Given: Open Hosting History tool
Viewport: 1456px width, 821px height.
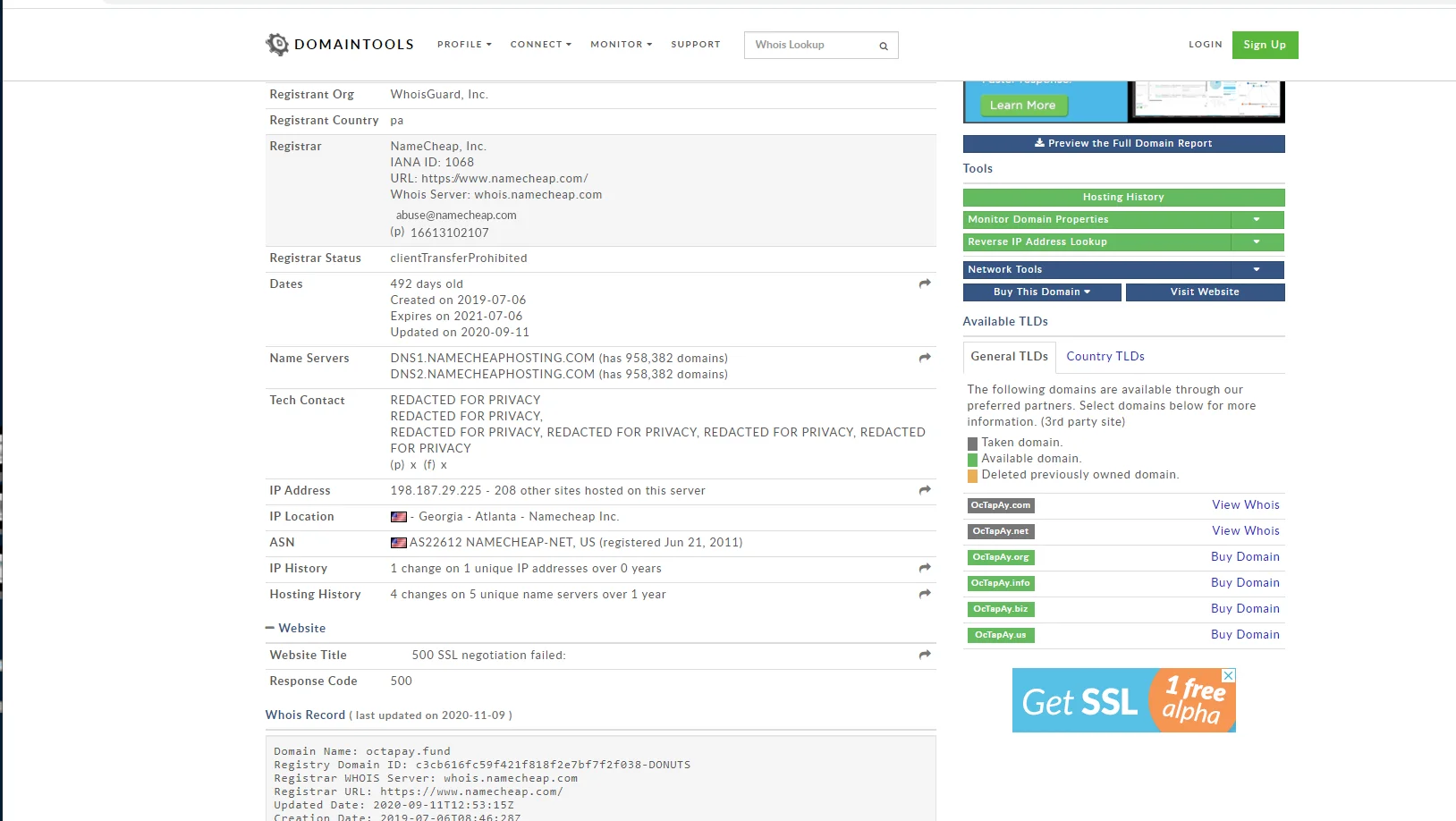Looking at the screenshot, I should (1123, 197).
